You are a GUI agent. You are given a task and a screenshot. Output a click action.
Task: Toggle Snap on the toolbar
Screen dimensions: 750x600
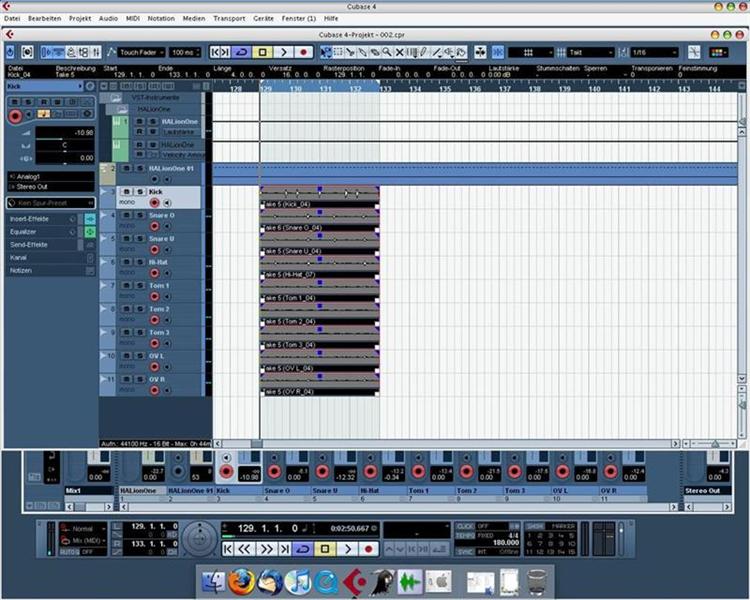tap(498, 52)
